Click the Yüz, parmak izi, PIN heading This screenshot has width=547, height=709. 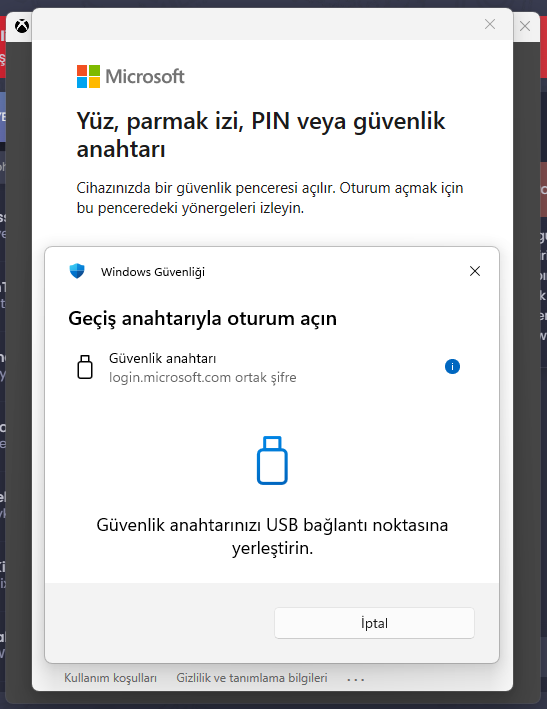[x=261, y=135]
